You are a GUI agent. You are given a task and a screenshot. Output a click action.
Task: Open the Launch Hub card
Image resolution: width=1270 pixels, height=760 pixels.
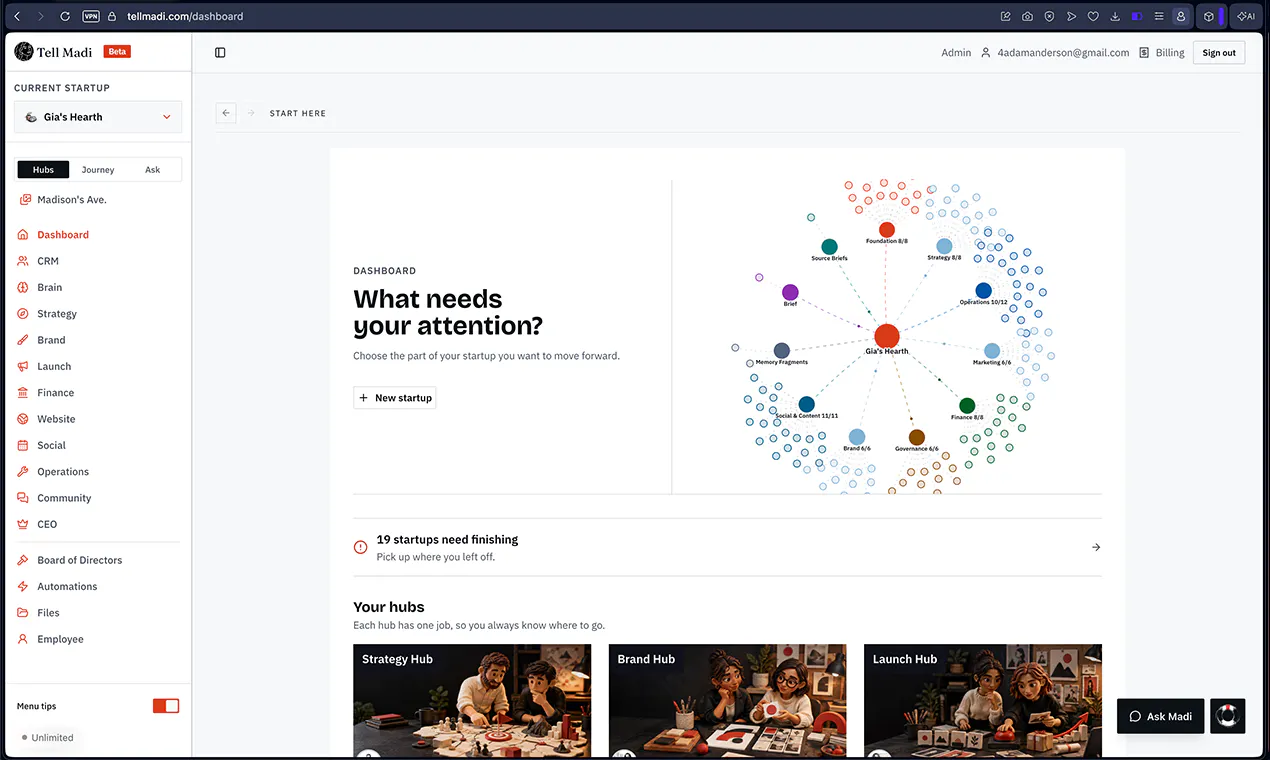tap(983, 702)
